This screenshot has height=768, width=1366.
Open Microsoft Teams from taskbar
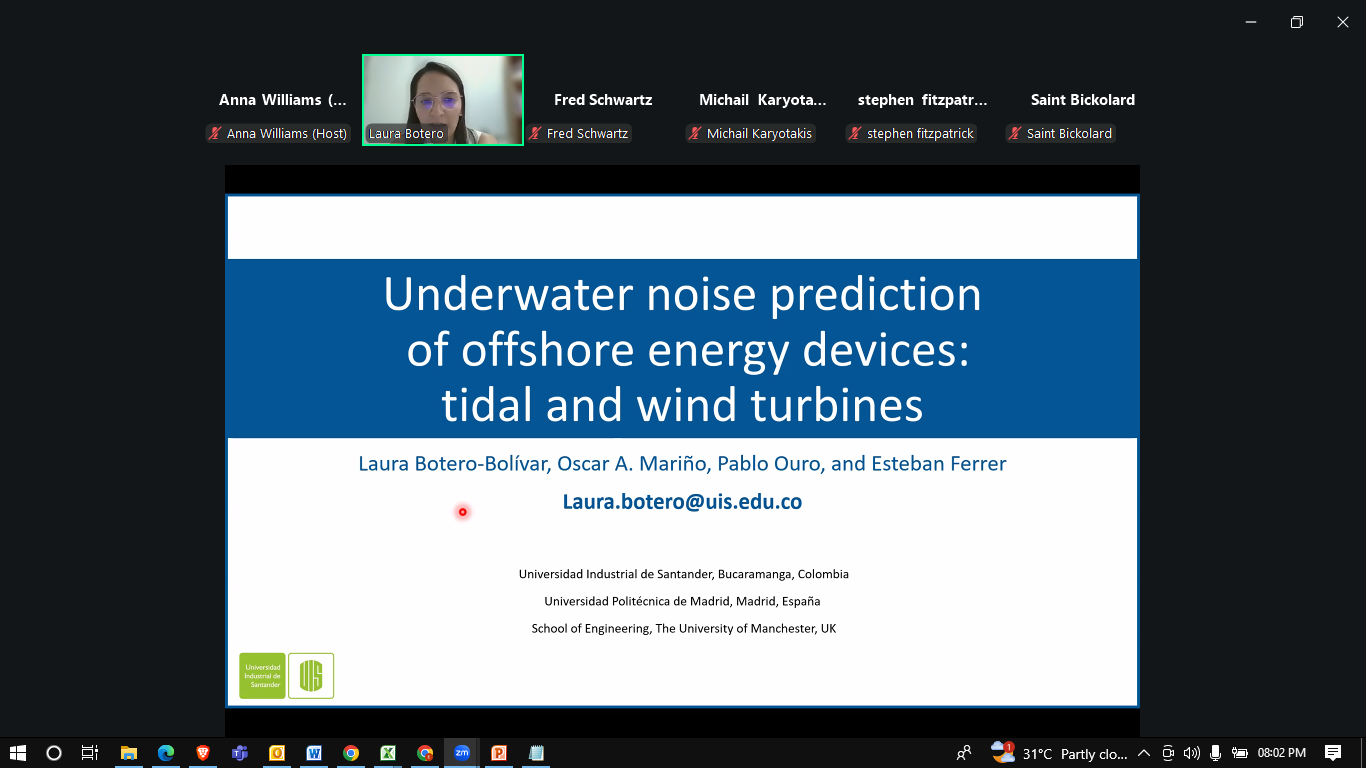point(240,753)
